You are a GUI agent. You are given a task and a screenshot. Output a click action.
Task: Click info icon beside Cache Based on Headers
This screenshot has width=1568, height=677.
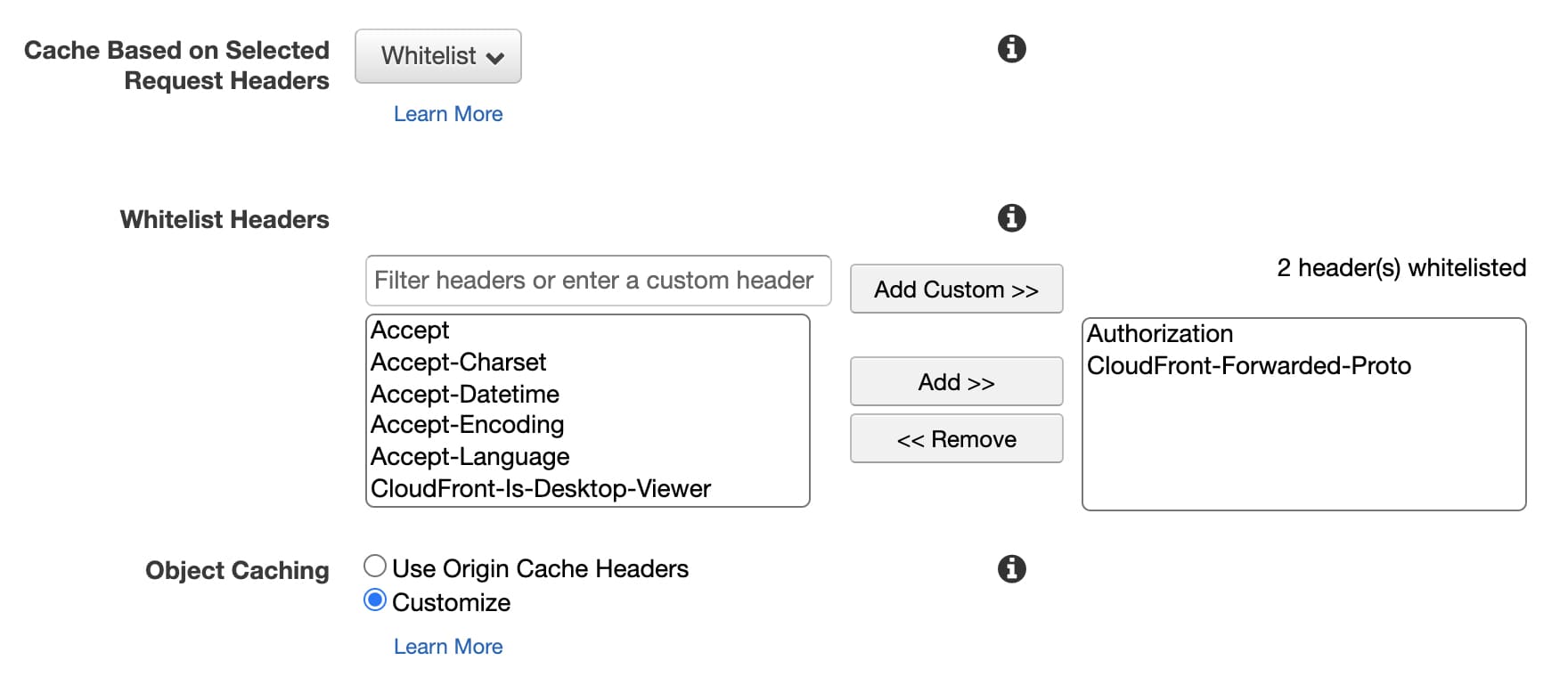(x=1011, y=49)
